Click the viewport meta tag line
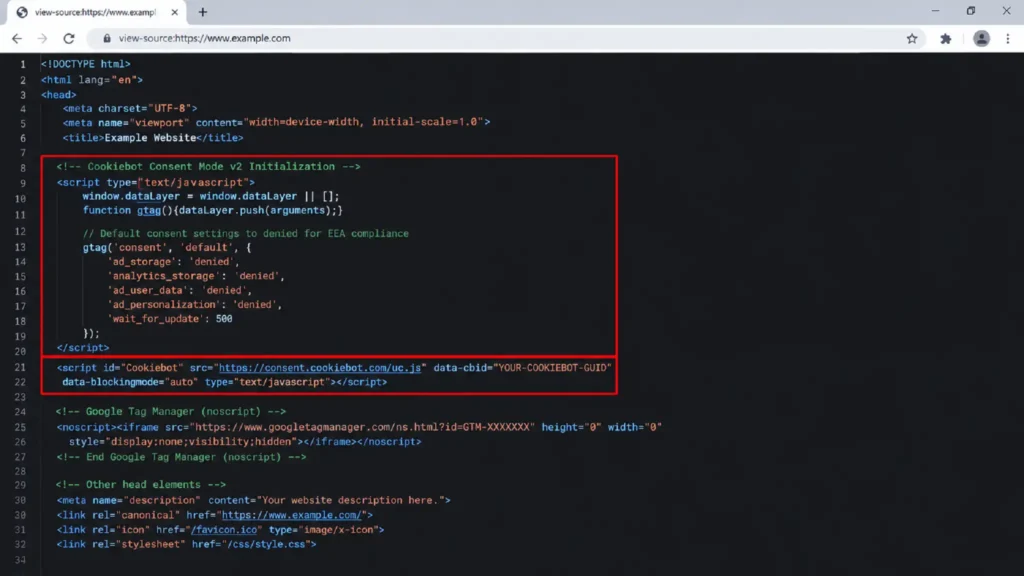This screenshot has width=1024, height=576. [276, 122]
